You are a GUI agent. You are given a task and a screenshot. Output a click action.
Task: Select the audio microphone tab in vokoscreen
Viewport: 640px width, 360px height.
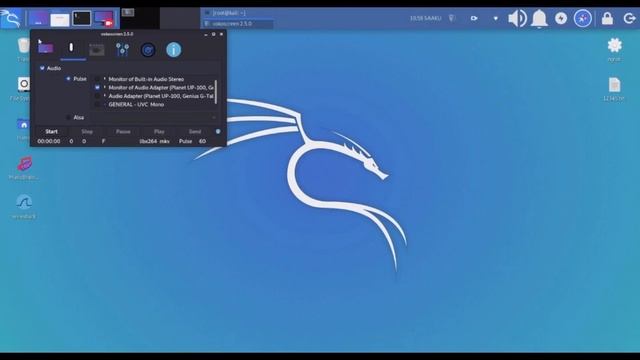71,48
